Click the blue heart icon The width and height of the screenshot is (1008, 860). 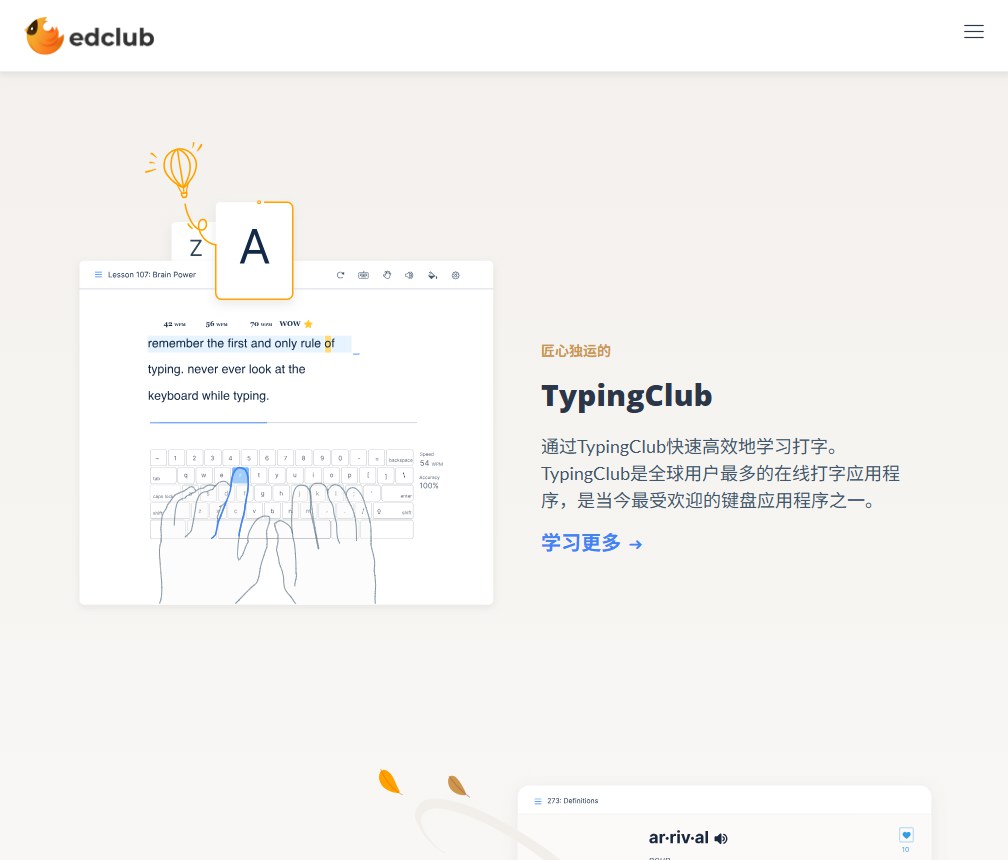[x=906, y=835]
